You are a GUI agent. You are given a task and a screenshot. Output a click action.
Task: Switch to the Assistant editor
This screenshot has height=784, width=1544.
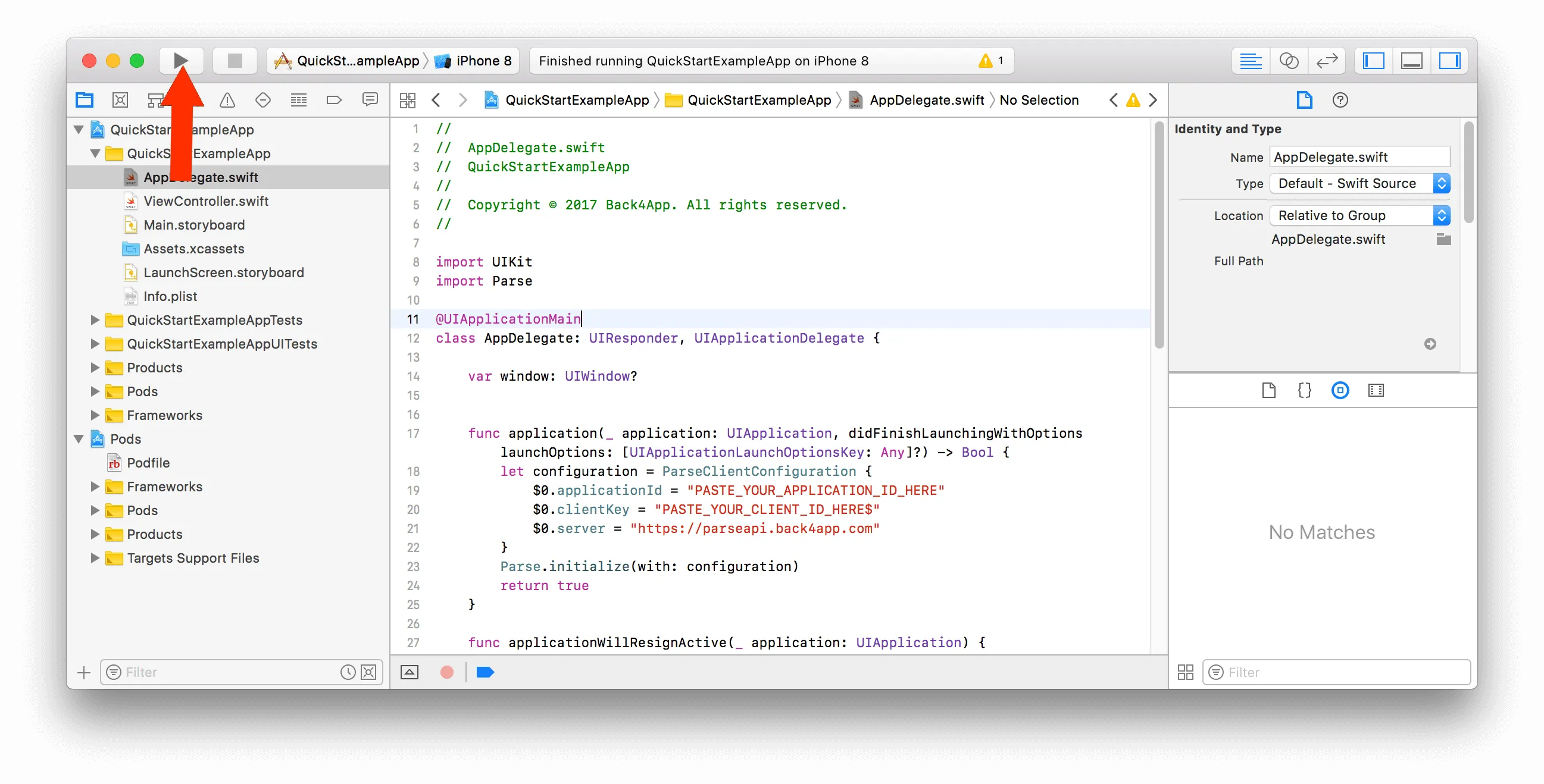(1289, 61)
